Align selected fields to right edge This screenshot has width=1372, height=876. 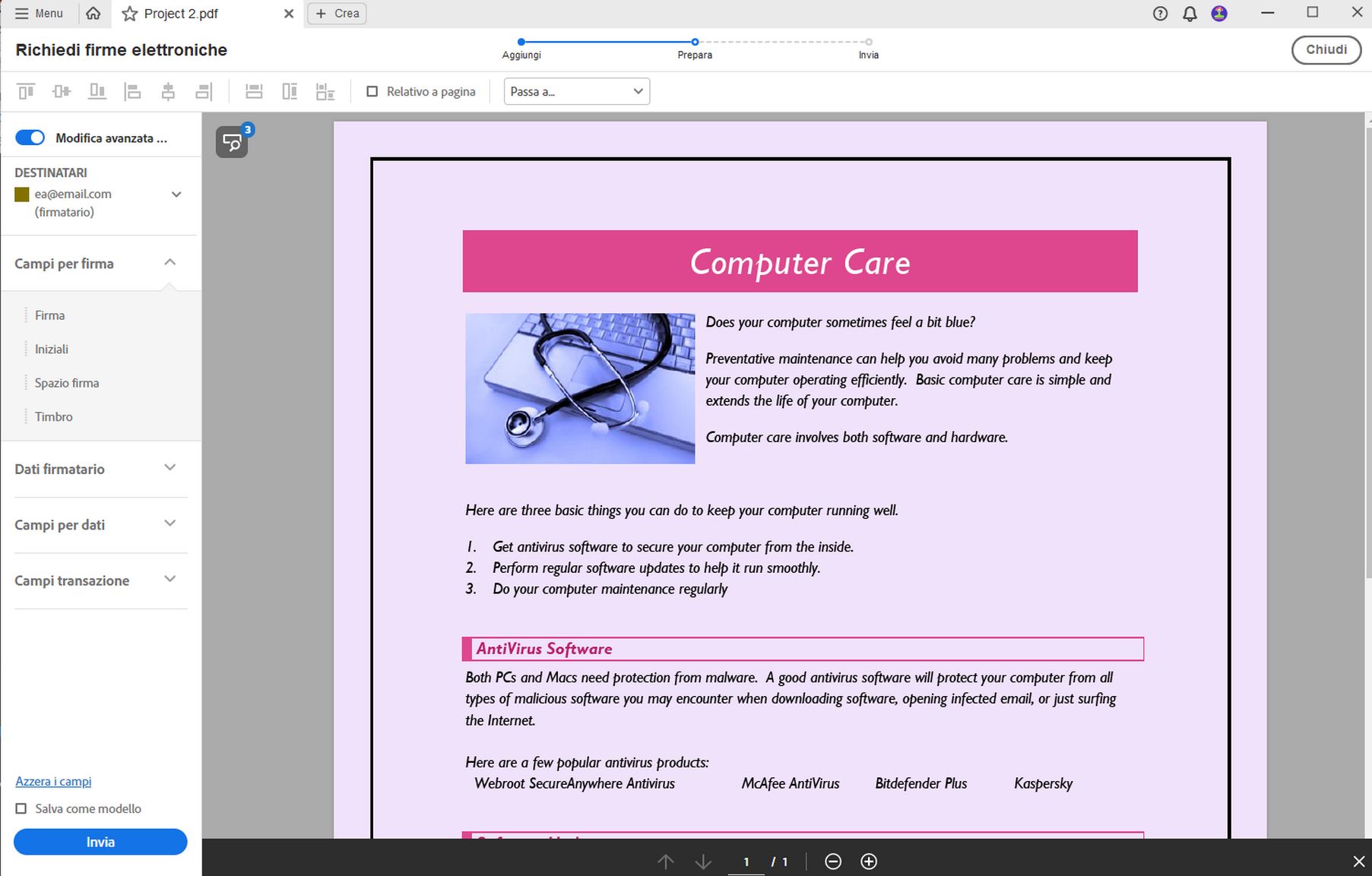(204, 92)
